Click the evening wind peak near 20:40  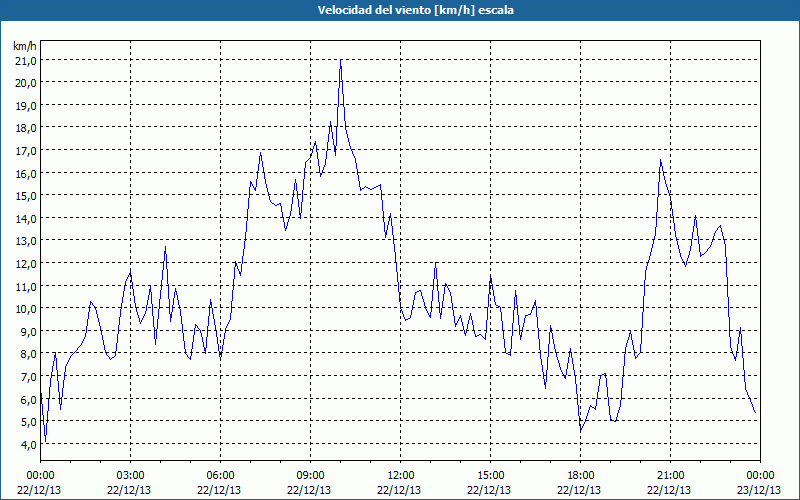tap(660, 160)
